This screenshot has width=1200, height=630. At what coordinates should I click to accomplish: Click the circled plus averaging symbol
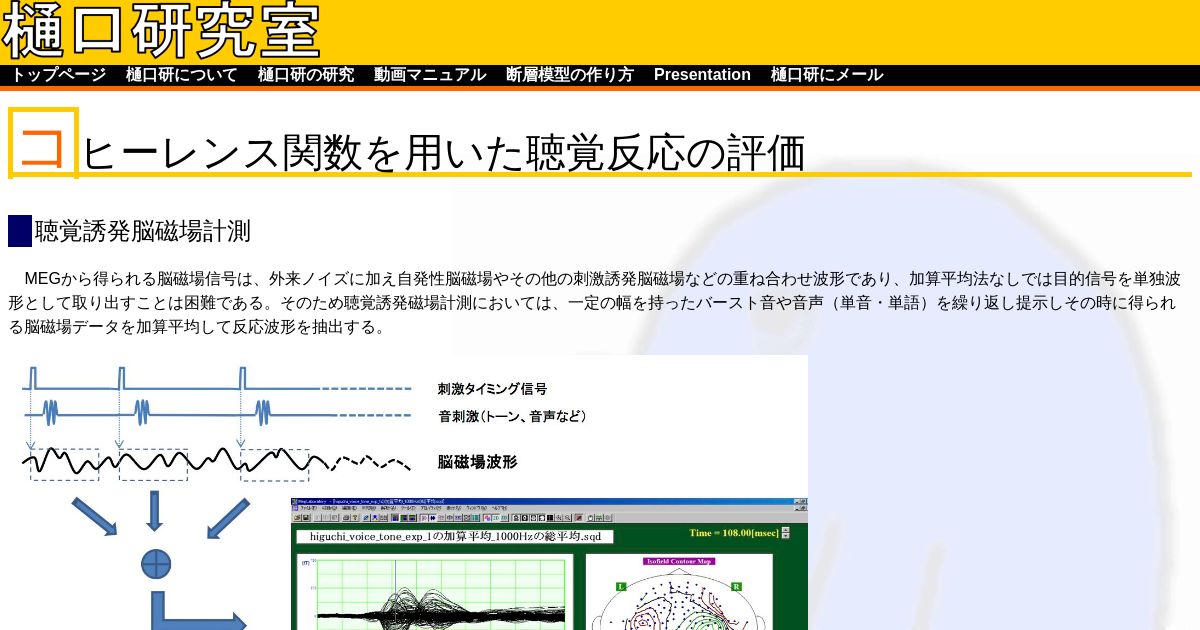155,564
